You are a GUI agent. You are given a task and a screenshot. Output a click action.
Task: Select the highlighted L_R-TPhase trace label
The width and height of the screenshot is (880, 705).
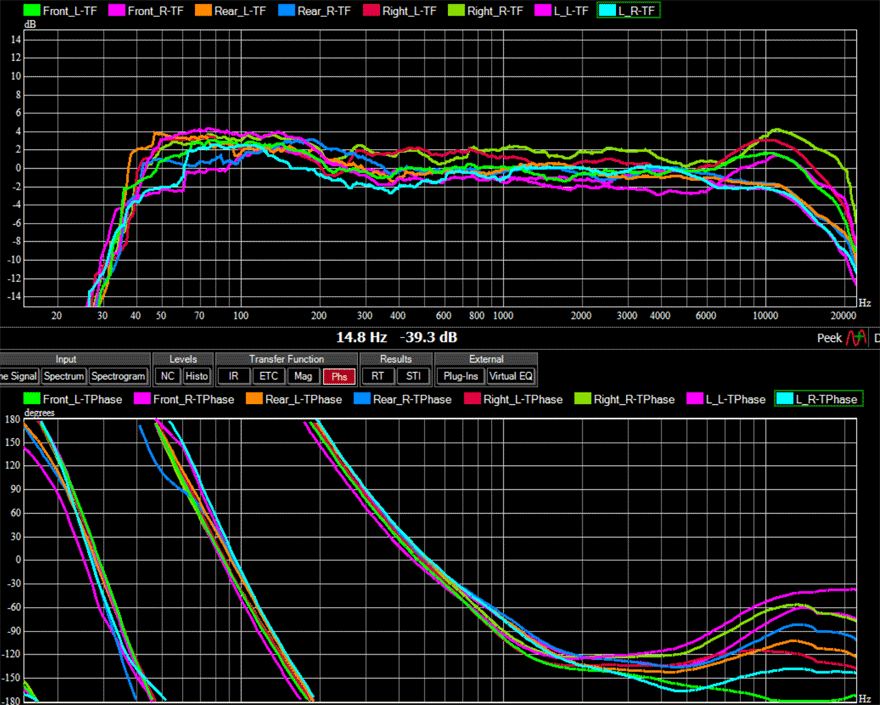point(826,400)
